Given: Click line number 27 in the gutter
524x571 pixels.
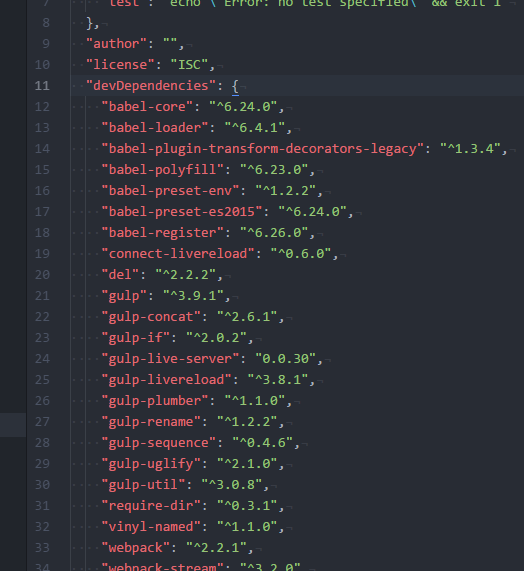Looking at the screenshot, I should coord(42,422).
